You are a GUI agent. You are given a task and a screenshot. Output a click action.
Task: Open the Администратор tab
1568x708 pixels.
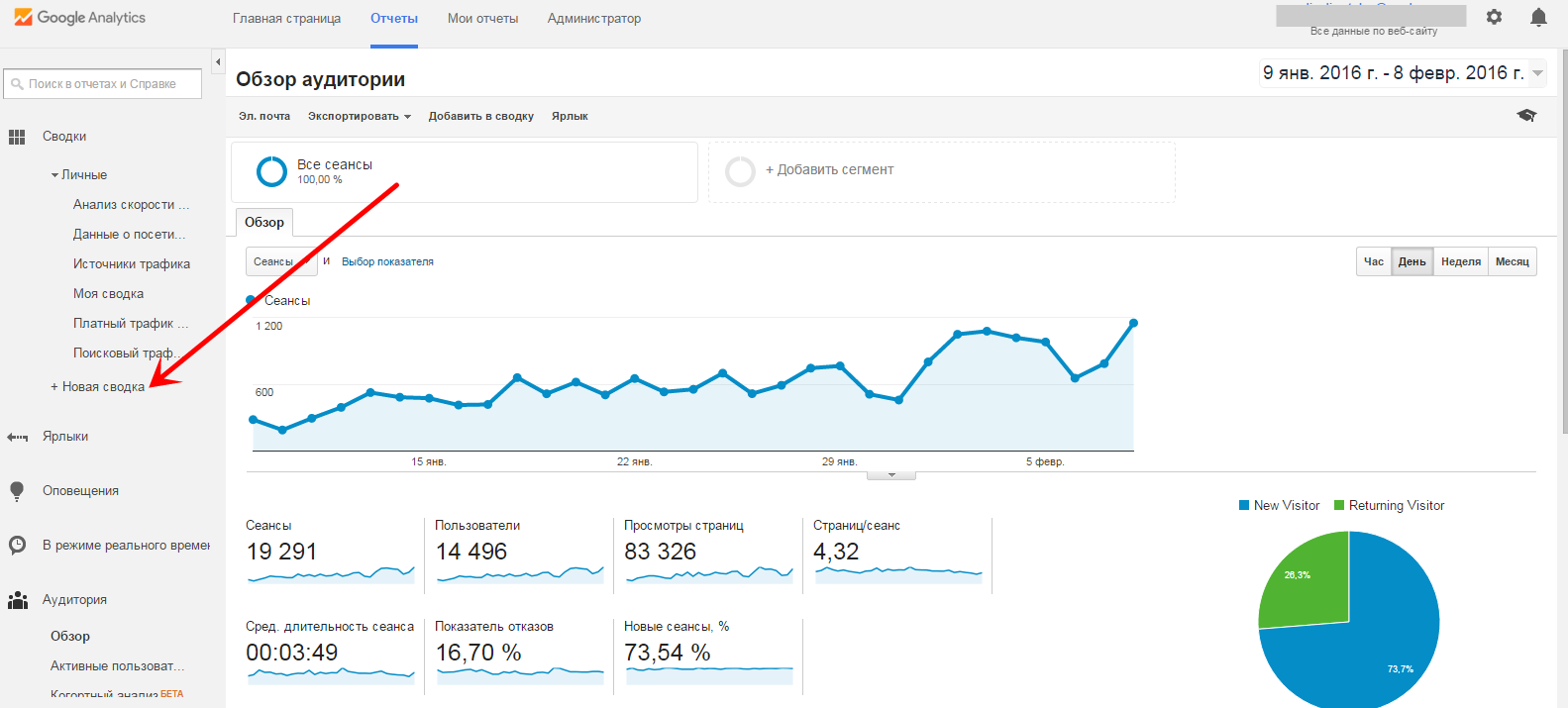(x=593, y=18)
